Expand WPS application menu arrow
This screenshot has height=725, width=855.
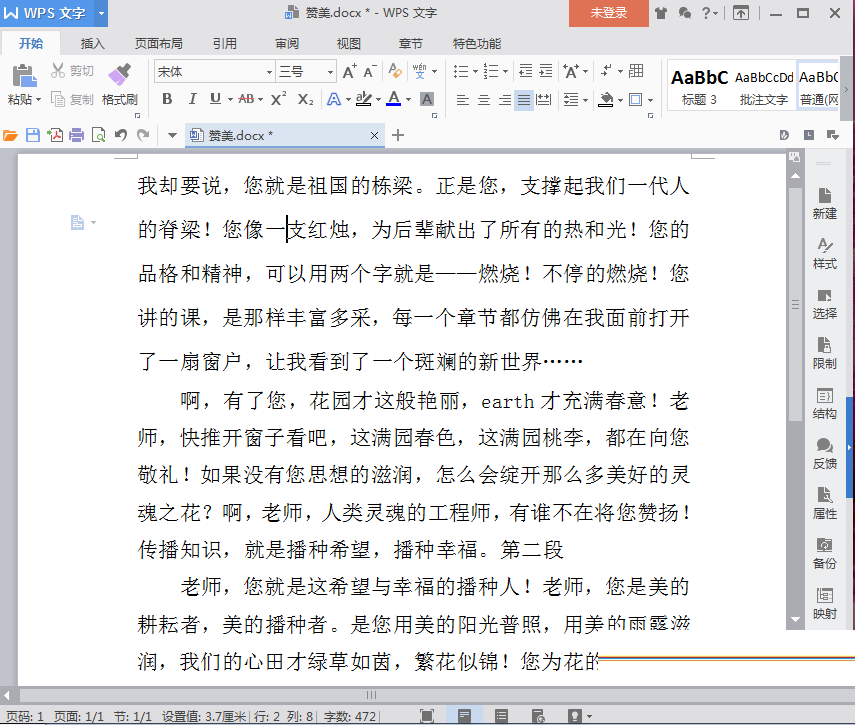(x=101, y=13)
